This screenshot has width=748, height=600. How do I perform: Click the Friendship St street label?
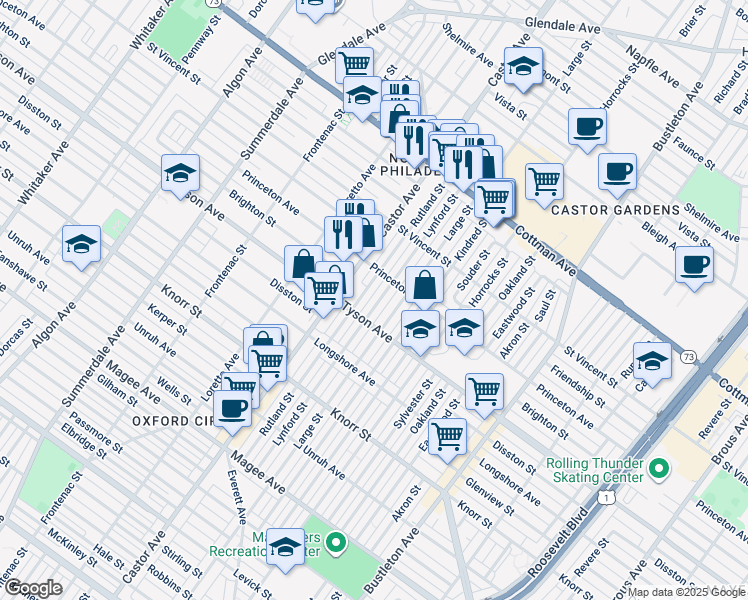pyautogui.click(x=578, y=386)
